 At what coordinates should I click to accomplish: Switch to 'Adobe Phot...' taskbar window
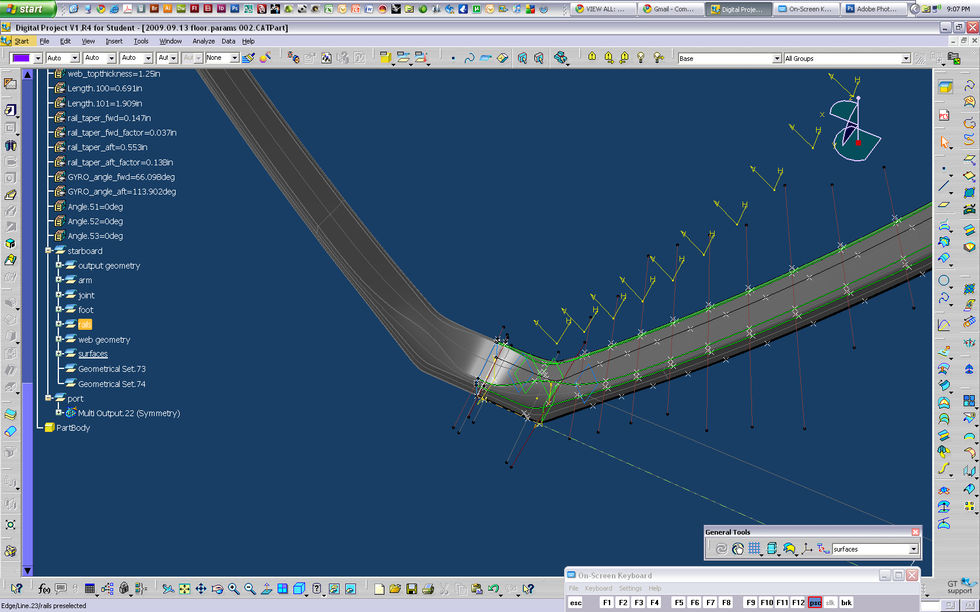coord(874,9)
